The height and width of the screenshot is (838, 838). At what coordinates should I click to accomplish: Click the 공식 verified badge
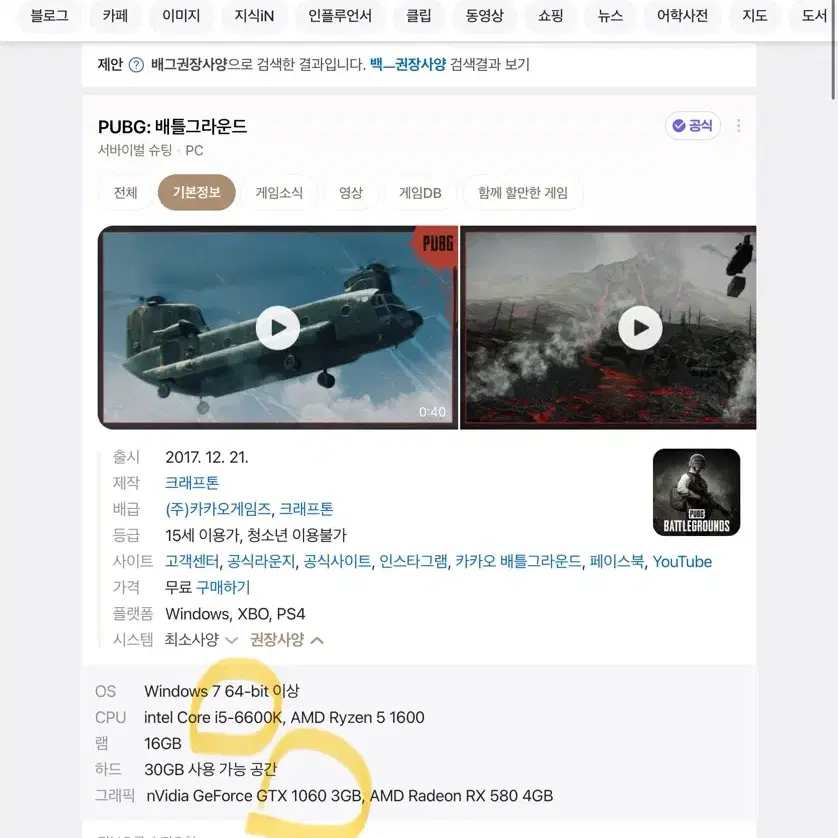coord(693,126)
